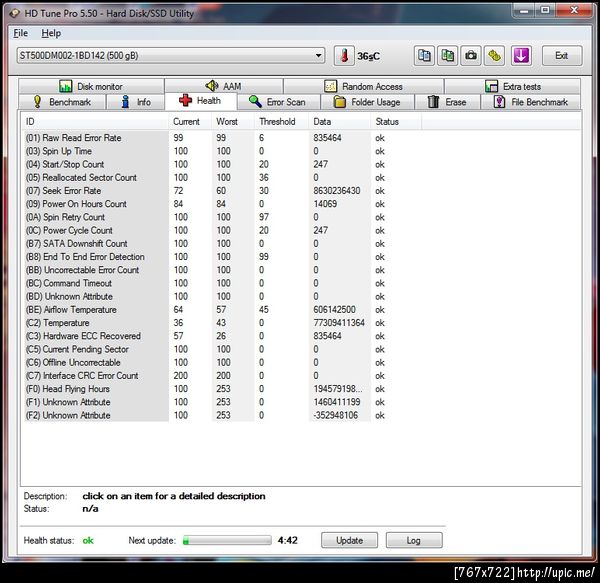Switch to the Error Scan tab
The height and width of the screenshot is (583, 600).
(278, 102)
